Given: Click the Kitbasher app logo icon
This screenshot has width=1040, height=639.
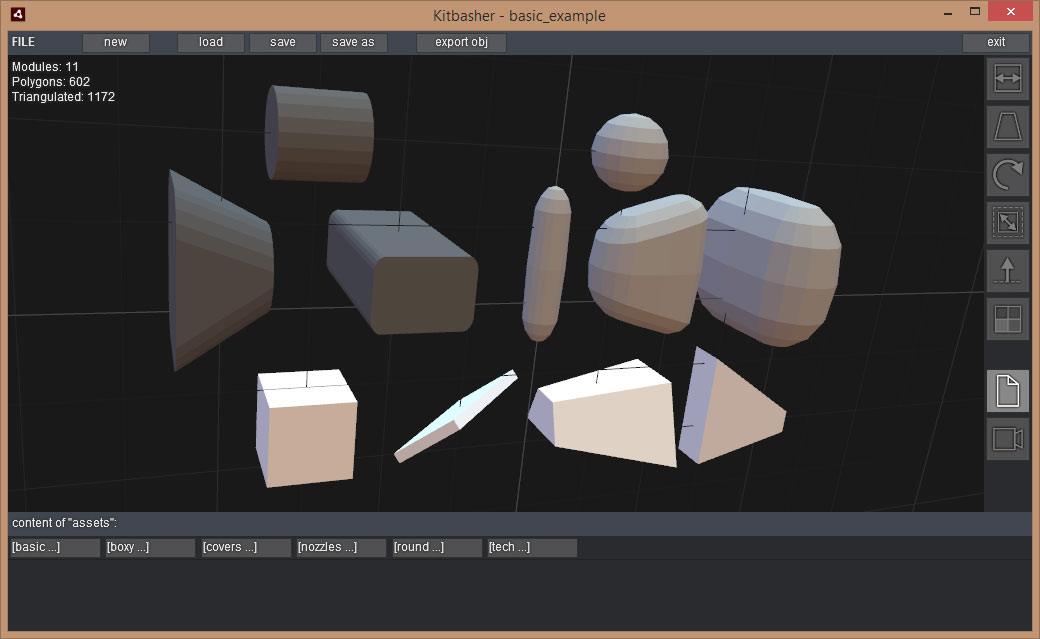Looking at the screenshot, I should [17, 15].
